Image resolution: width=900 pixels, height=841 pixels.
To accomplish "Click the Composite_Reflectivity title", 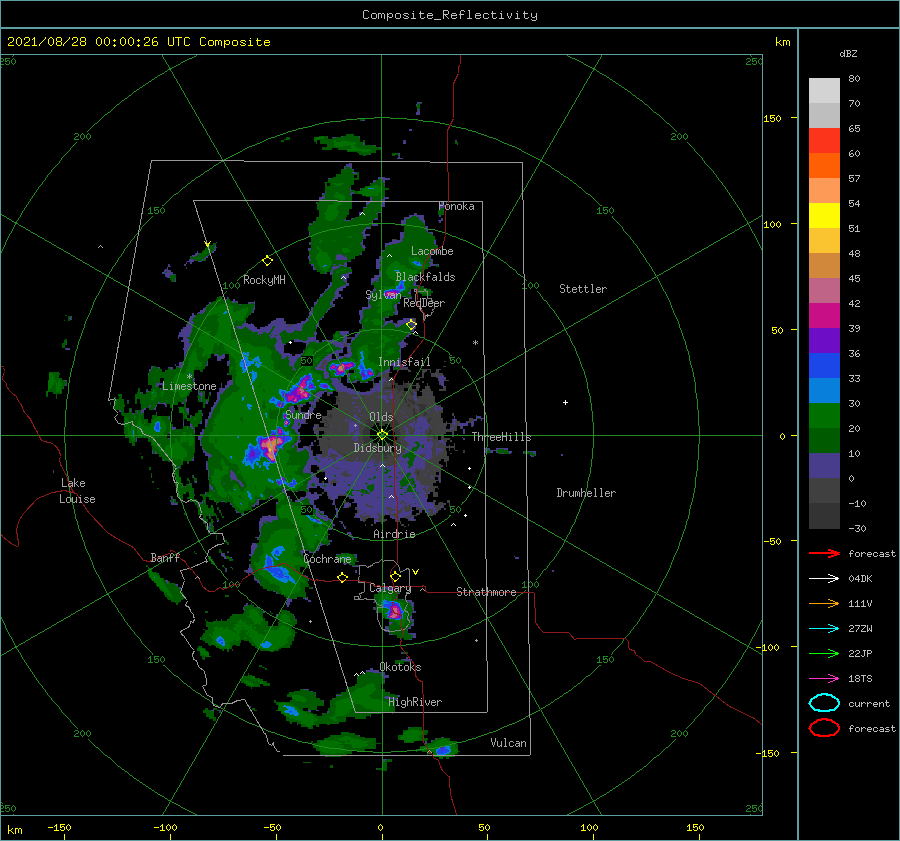I will tap(450, 15).
